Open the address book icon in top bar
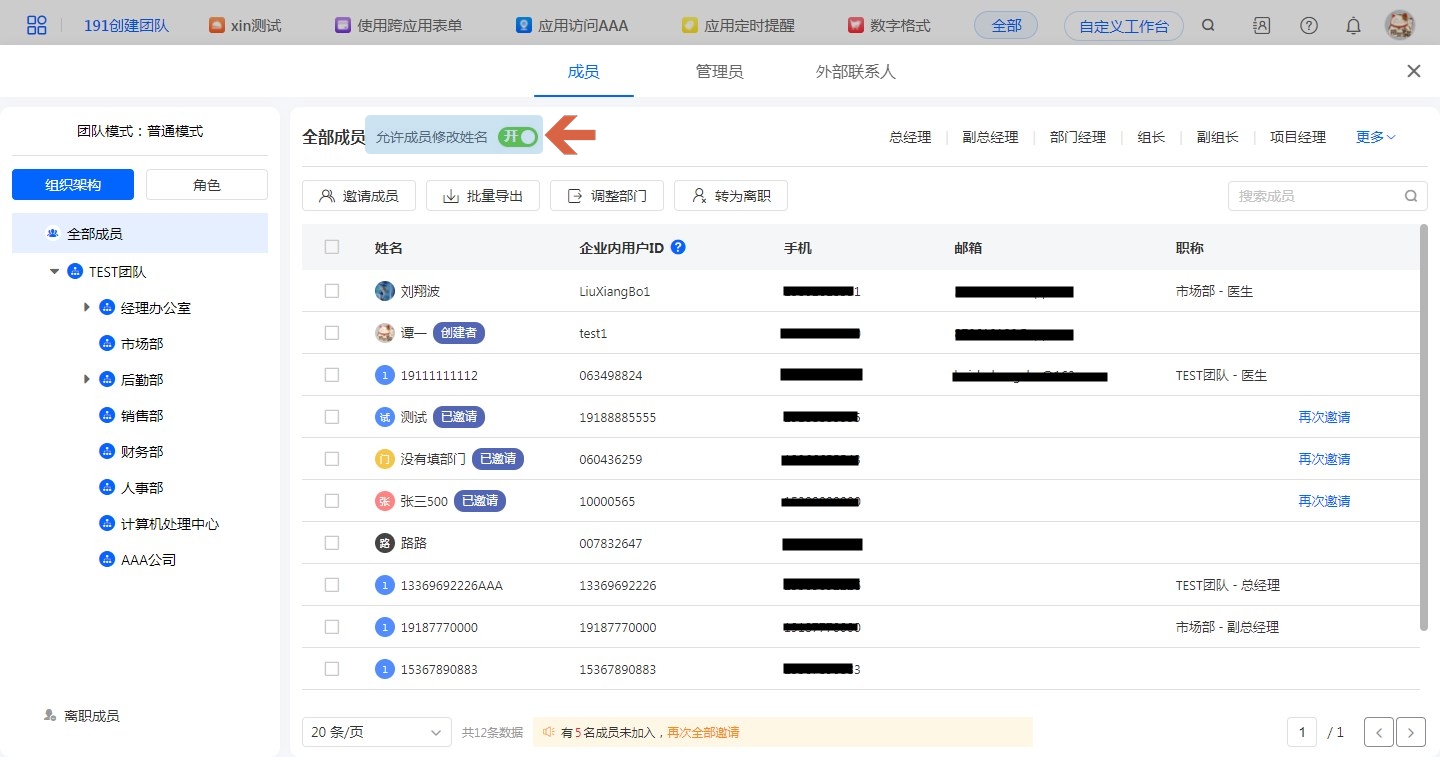Screen dimensions: 1440x757 click(1261, 26)
